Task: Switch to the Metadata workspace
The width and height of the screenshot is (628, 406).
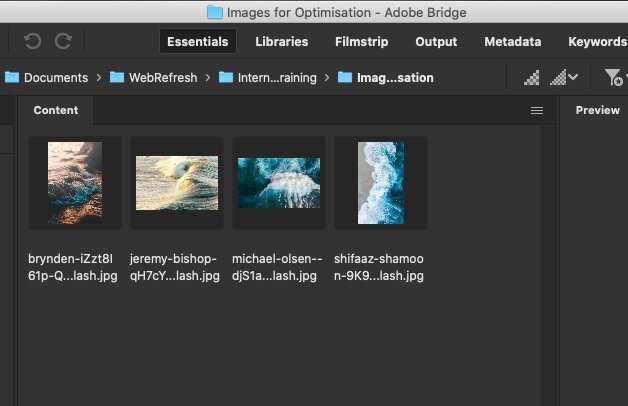Action: point(513,42)
